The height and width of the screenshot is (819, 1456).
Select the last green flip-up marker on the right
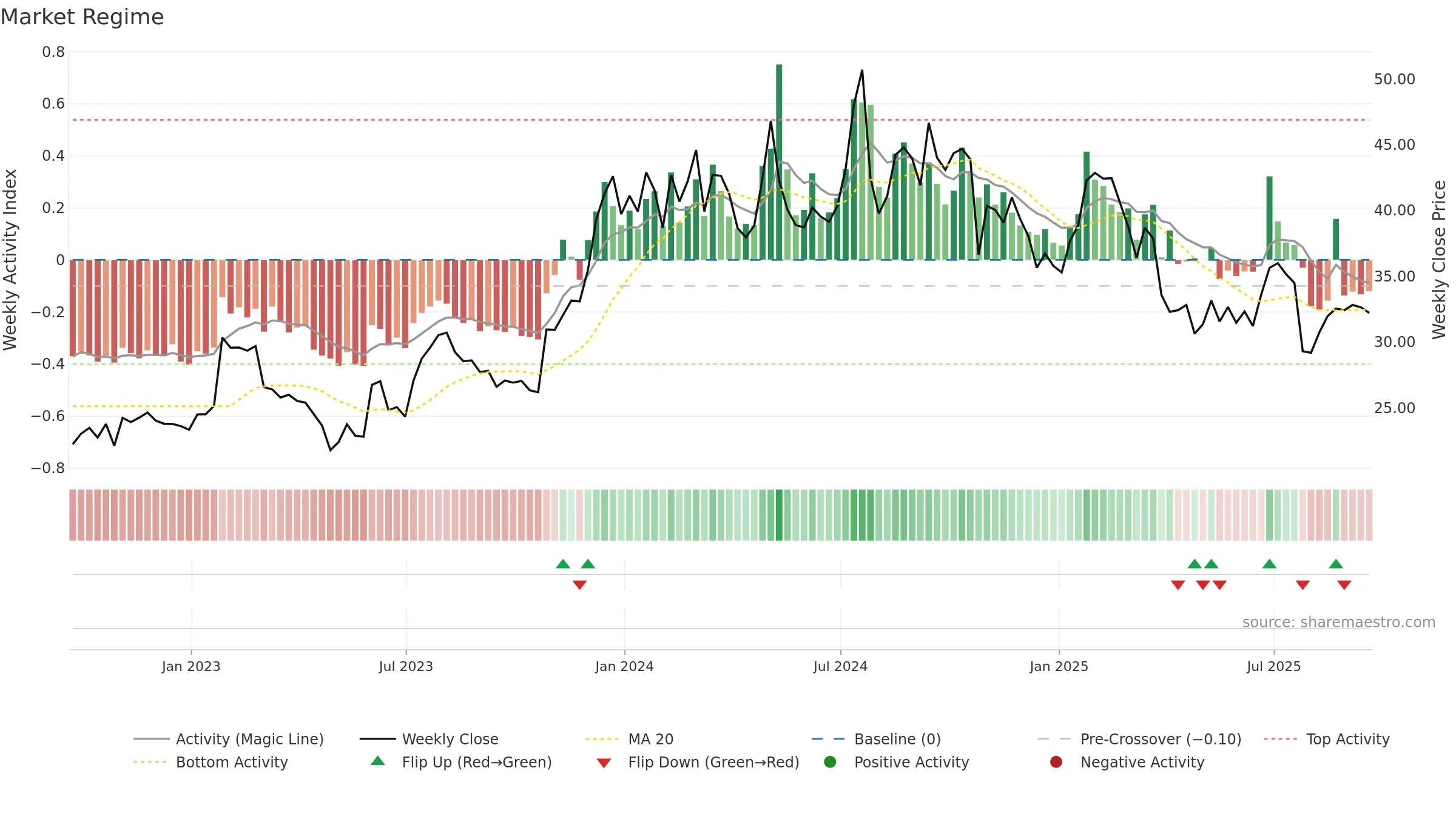click(1336, 564)
